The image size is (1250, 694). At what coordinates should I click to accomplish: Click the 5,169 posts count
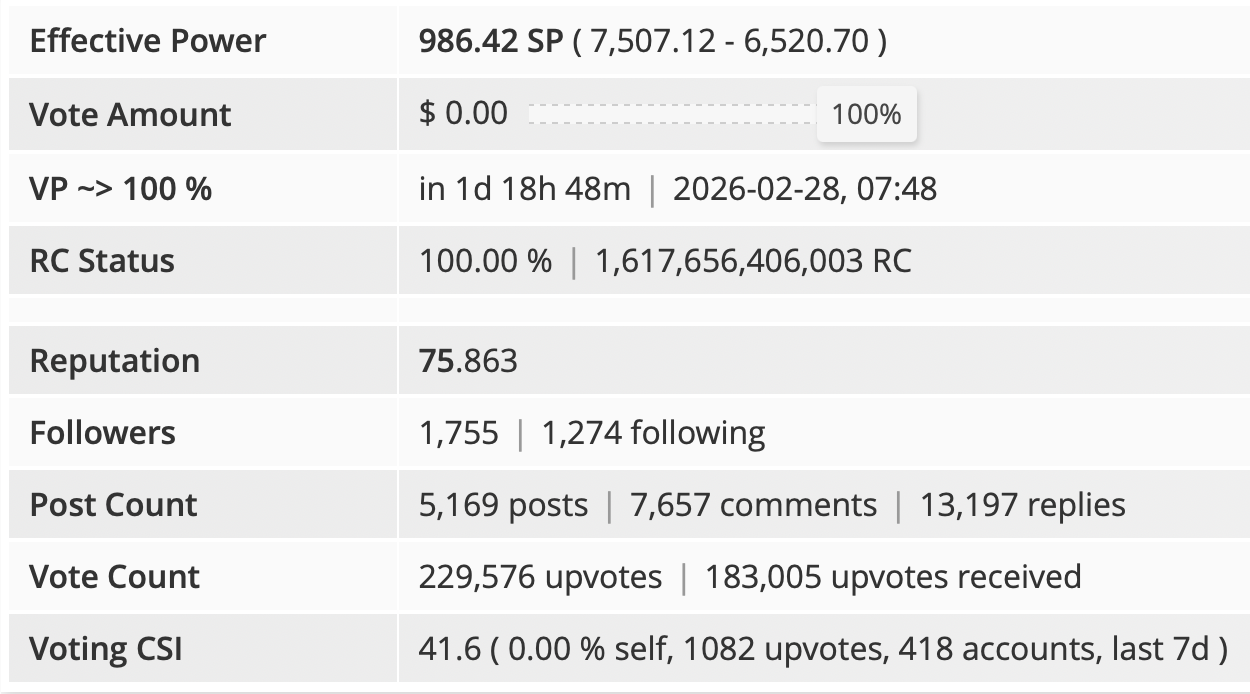pyautogui.click(x=503, y=505)
